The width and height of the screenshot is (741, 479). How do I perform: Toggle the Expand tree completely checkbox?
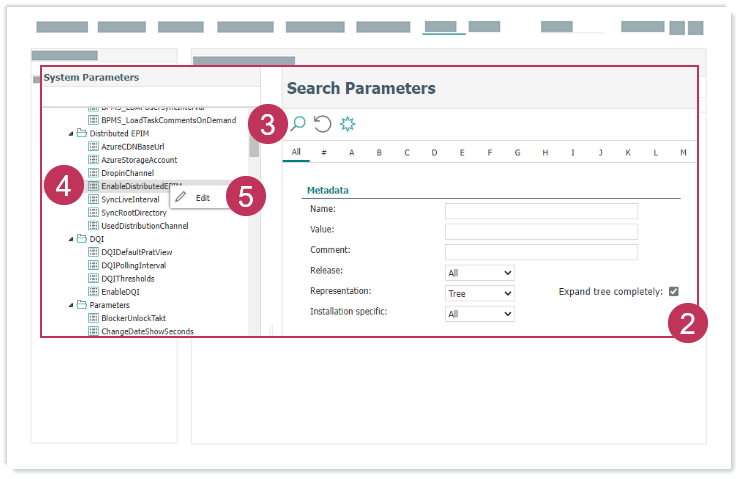(673, 292)
